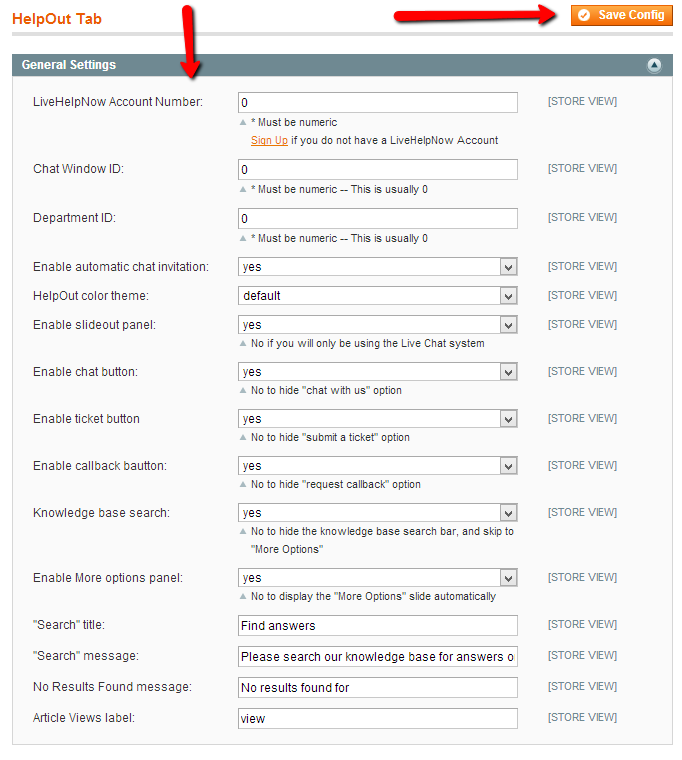Click the LiveHelpNow Account Number field

point(377,103)
